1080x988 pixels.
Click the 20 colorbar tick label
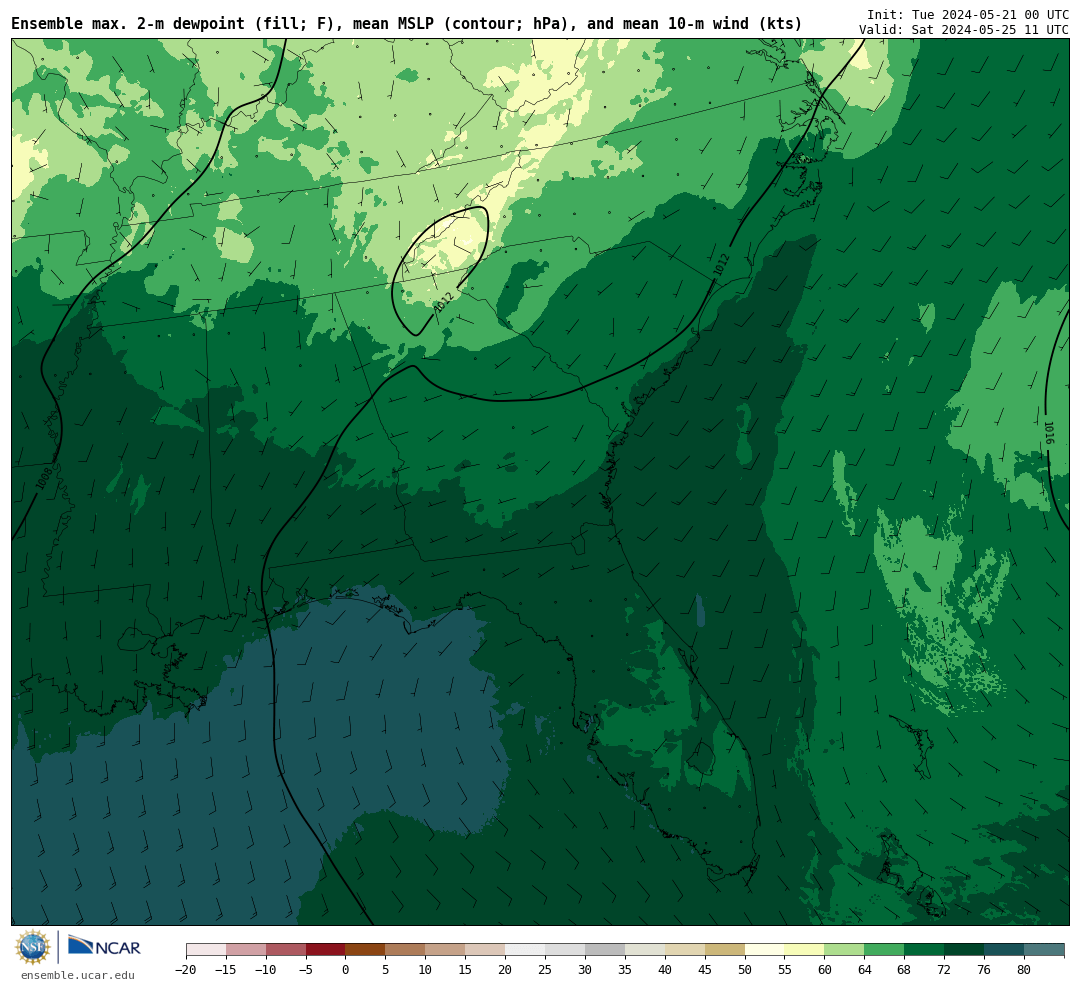click(506, 970)
